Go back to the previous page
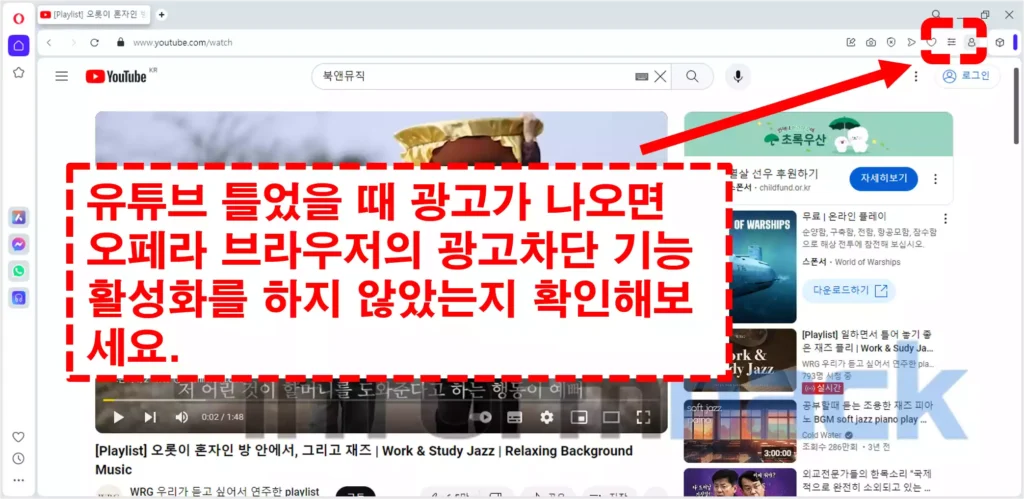1024x499 pixels. click(49, 42)
